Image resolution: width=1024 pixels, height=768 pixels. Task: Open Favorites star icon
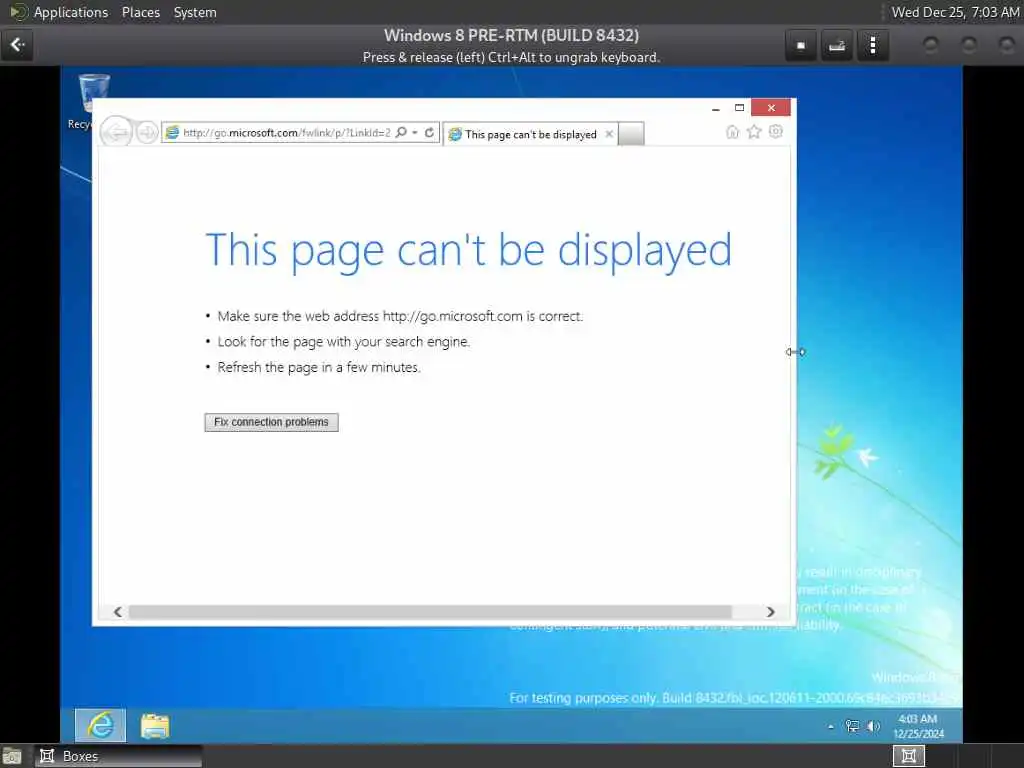click(x=754, y=132)
